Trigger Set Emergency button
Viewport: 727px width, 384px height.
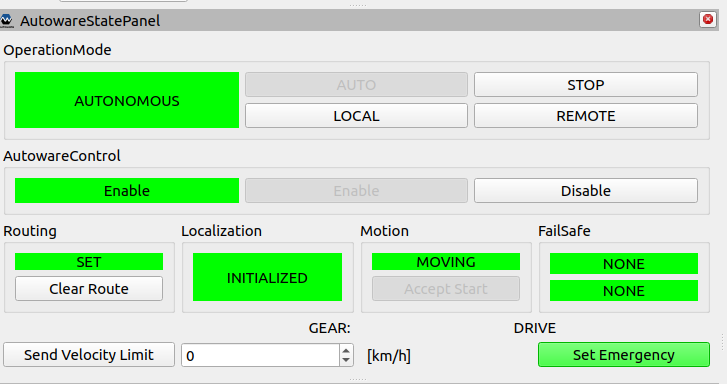(x=624, y=355)
